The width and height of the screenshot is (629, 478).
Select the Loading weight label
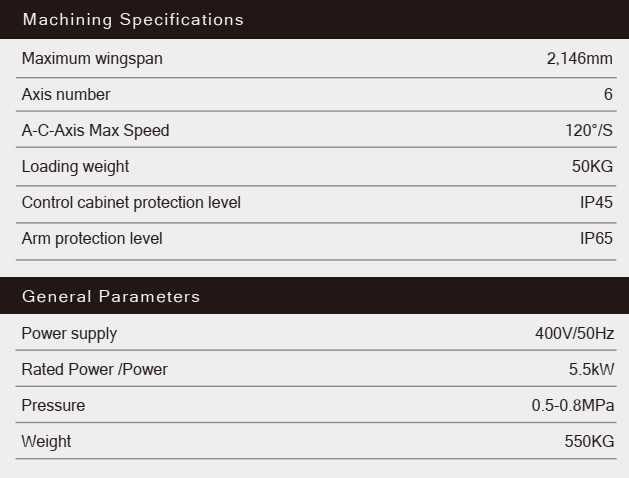click(x=76, y=167)
